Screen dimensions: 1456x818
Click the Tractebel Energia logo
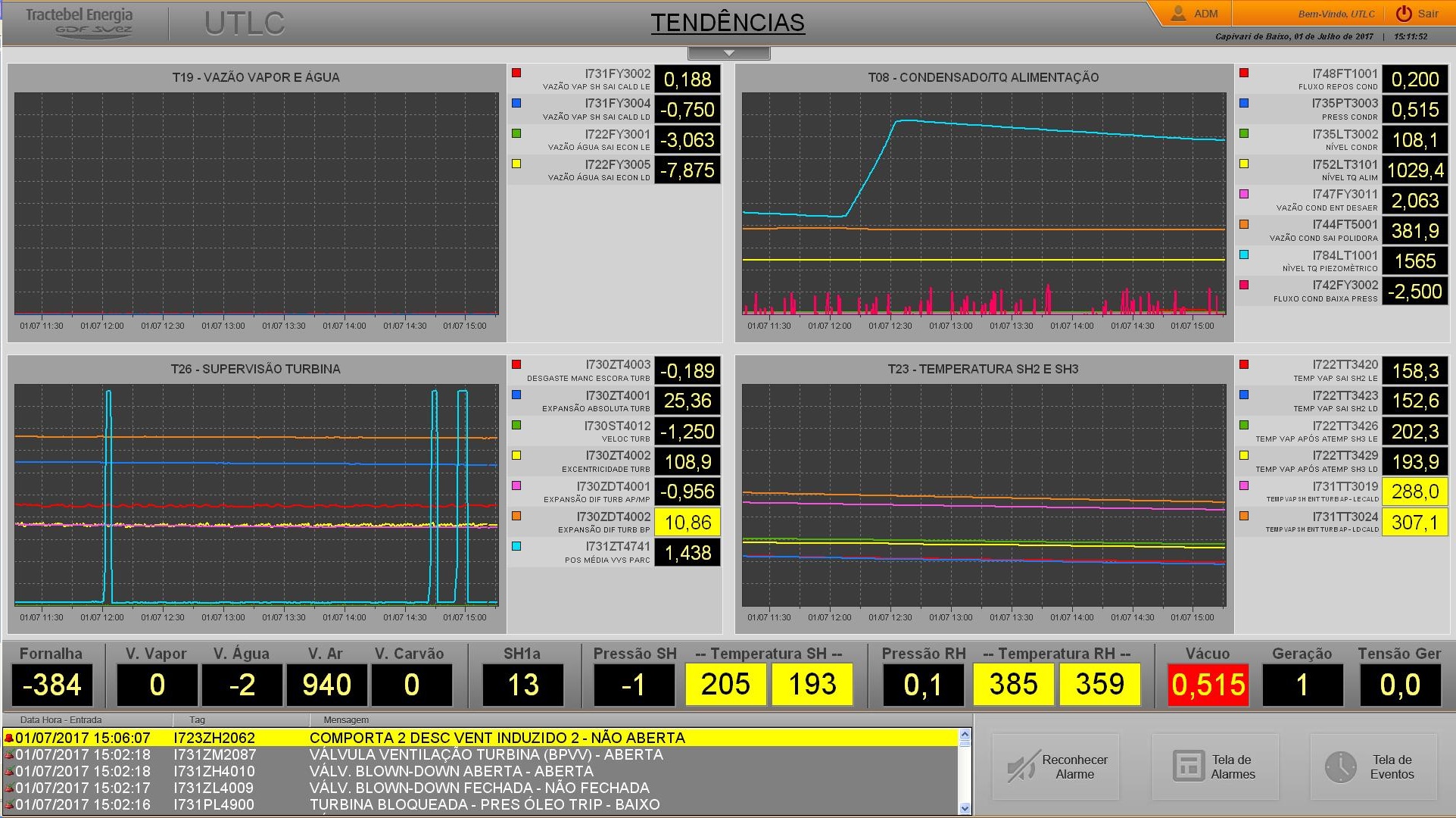[80, 23]
